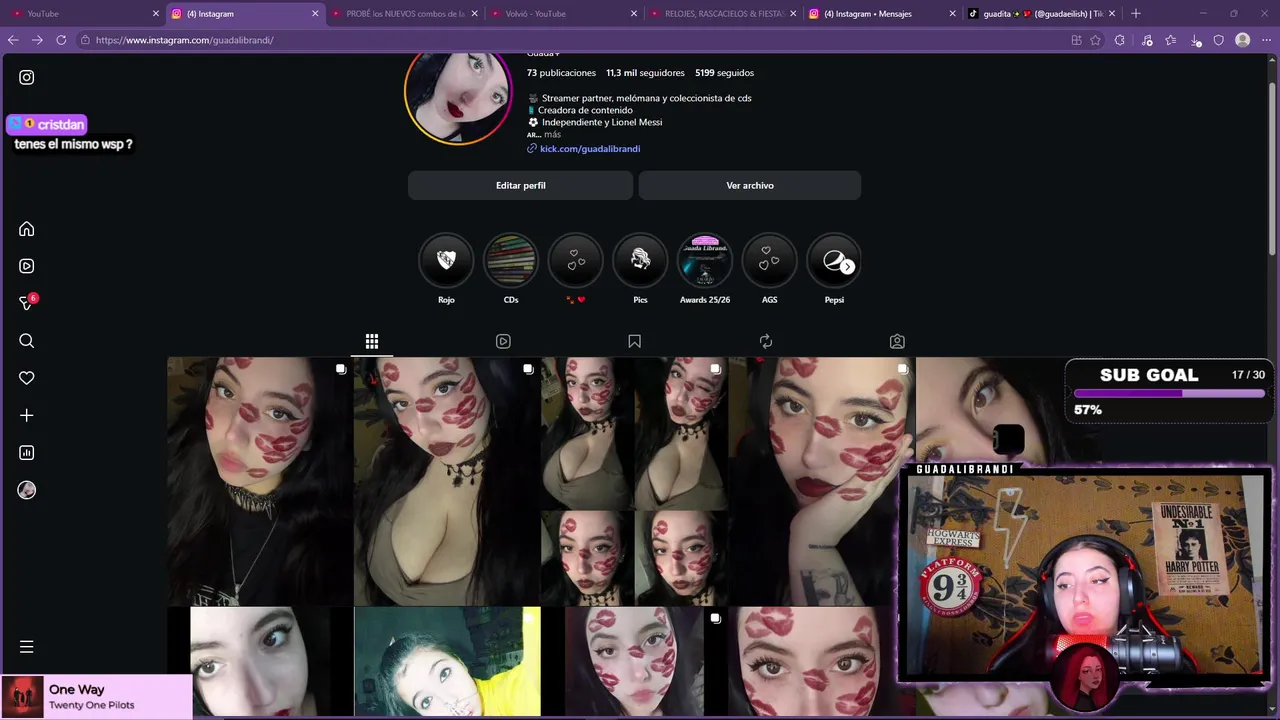The width and height of the screenshot is (1280, 720).
Task: Open the third collage post
Action: 634,481
